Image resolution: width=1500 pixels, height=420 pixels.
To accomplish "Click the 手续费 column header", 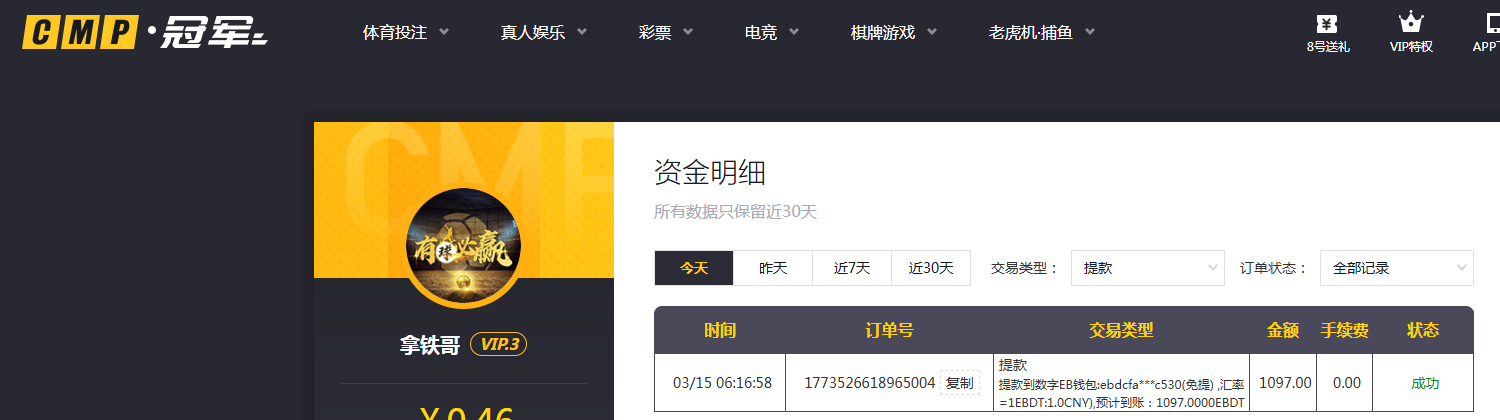I will (1345, 330).
